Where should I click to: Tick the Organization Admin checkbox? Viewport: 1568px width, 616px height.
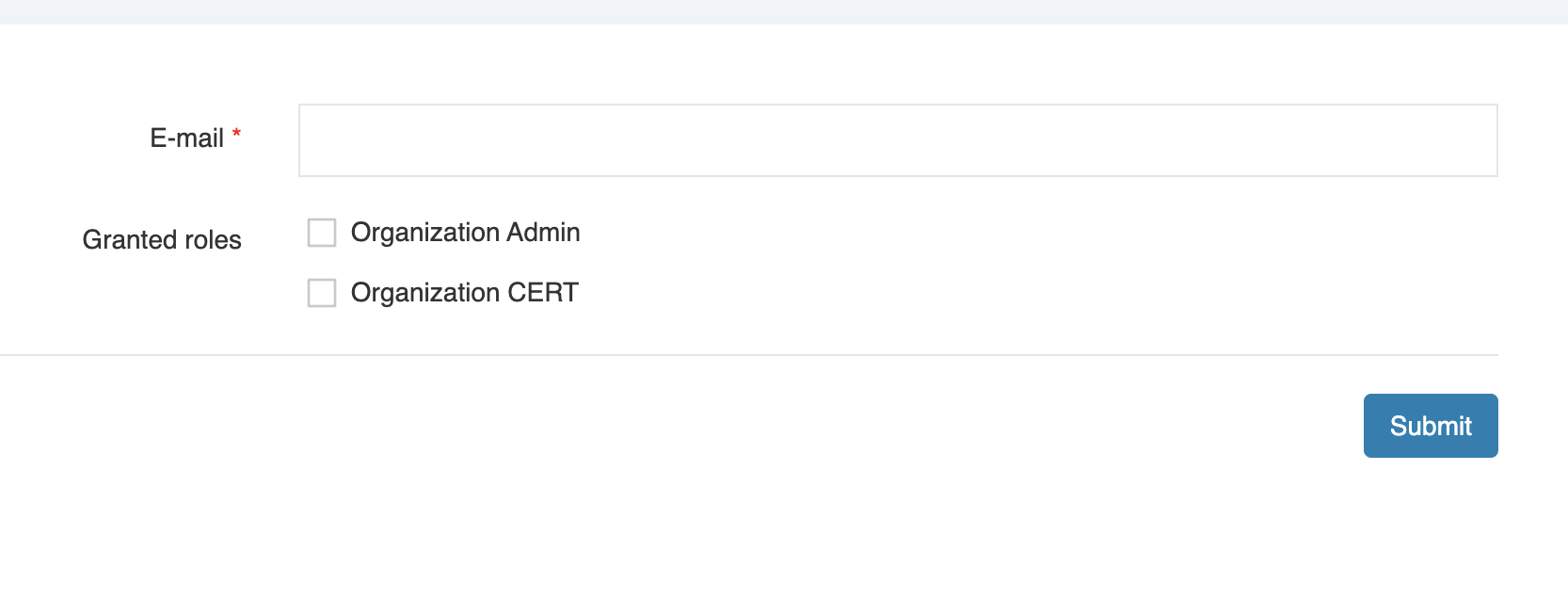tap(322, 233)
